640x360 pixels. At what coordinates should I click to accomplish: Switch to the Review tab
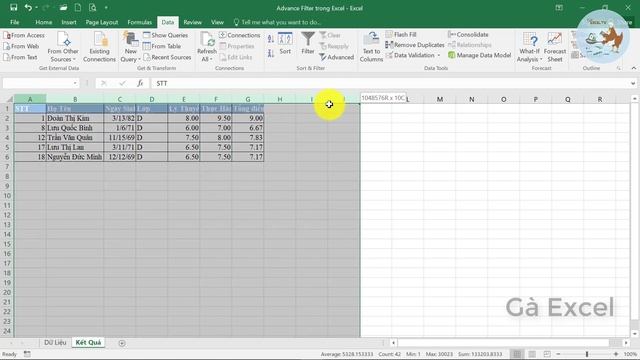click(x=192, y=22)
